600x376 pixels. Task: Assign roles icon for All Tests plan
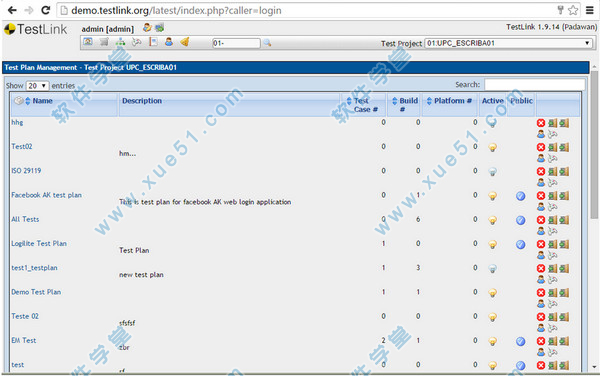coord(541,231)
